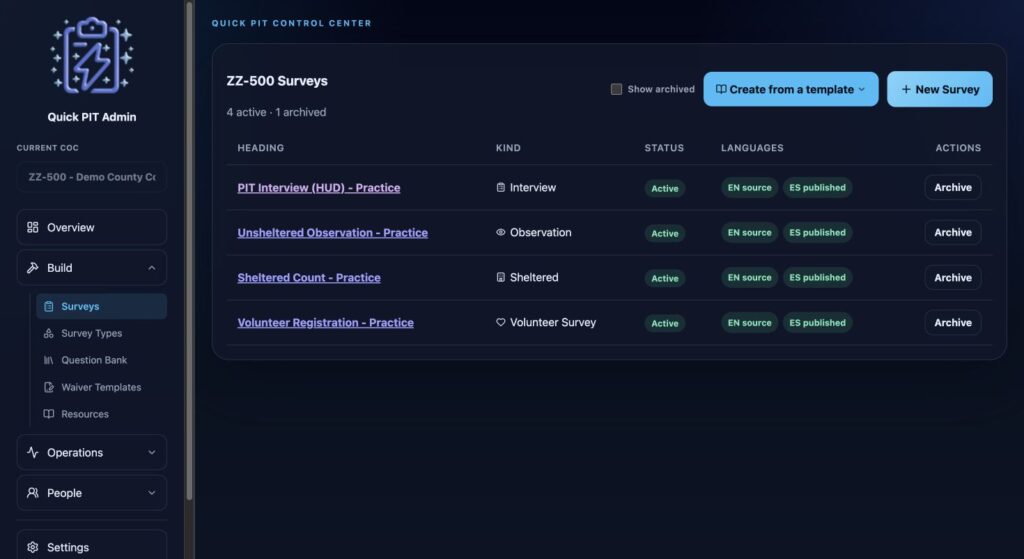
Task: Click EN source badge in Volunteer Registration row
Action: click(x=749, y=323)
